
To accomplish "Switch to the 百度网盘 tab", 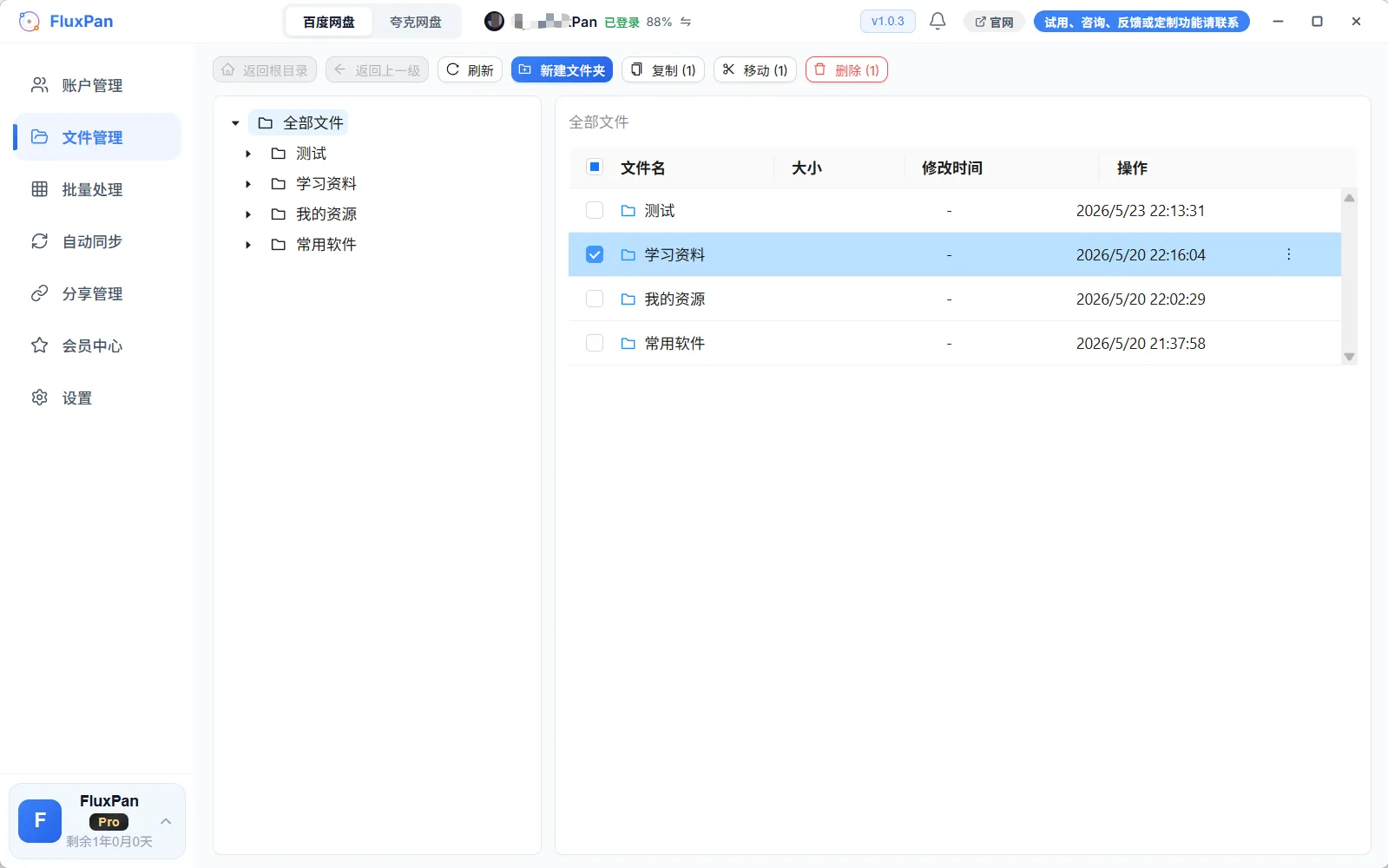I will [x=329, y=22].
